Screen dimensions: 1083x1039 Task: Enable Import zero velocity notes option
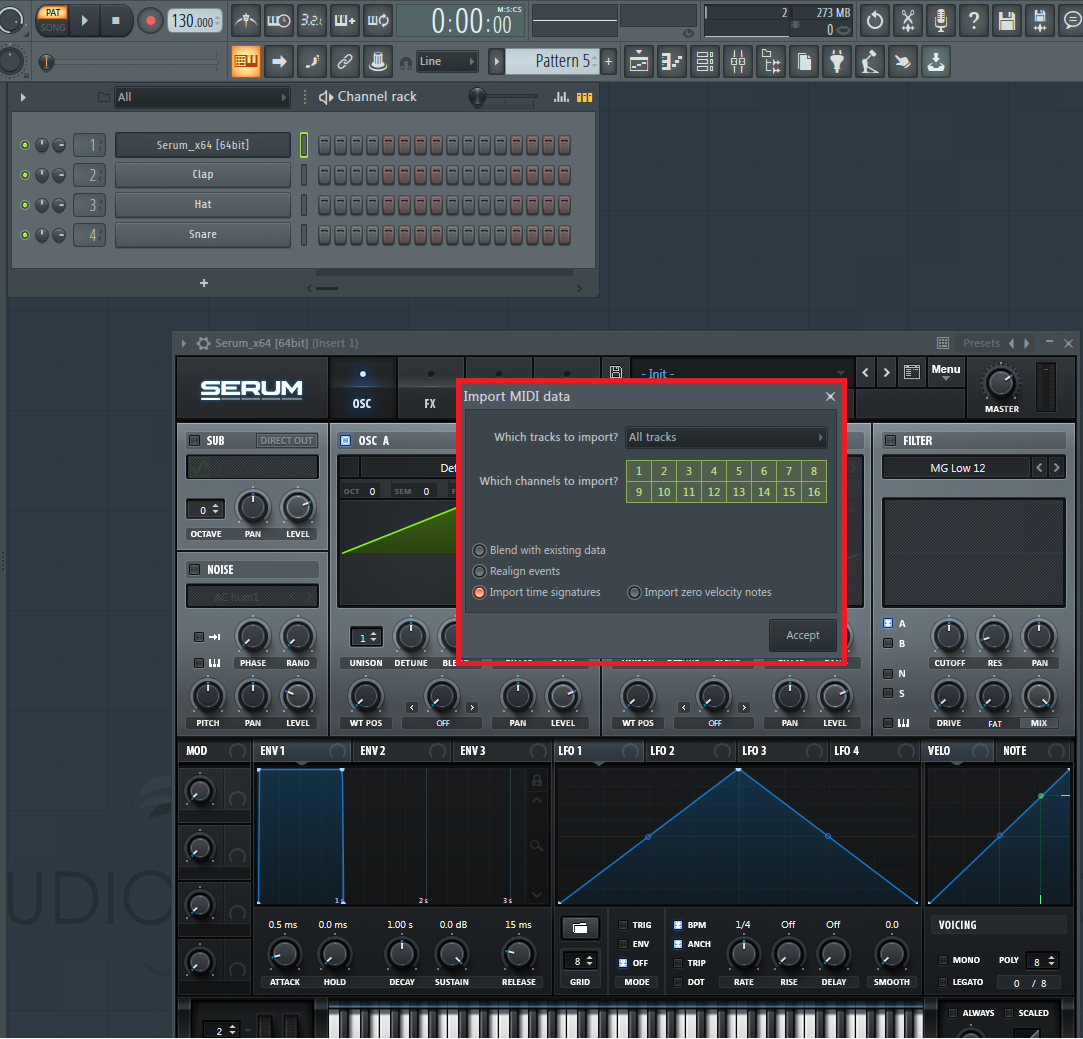pos(634,593)
